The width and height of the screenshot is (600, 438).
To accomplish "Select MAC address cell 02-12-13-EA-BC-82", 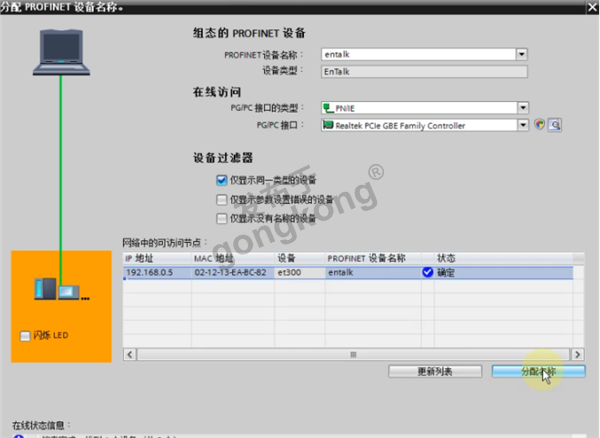I will click(x=233, y=272).
